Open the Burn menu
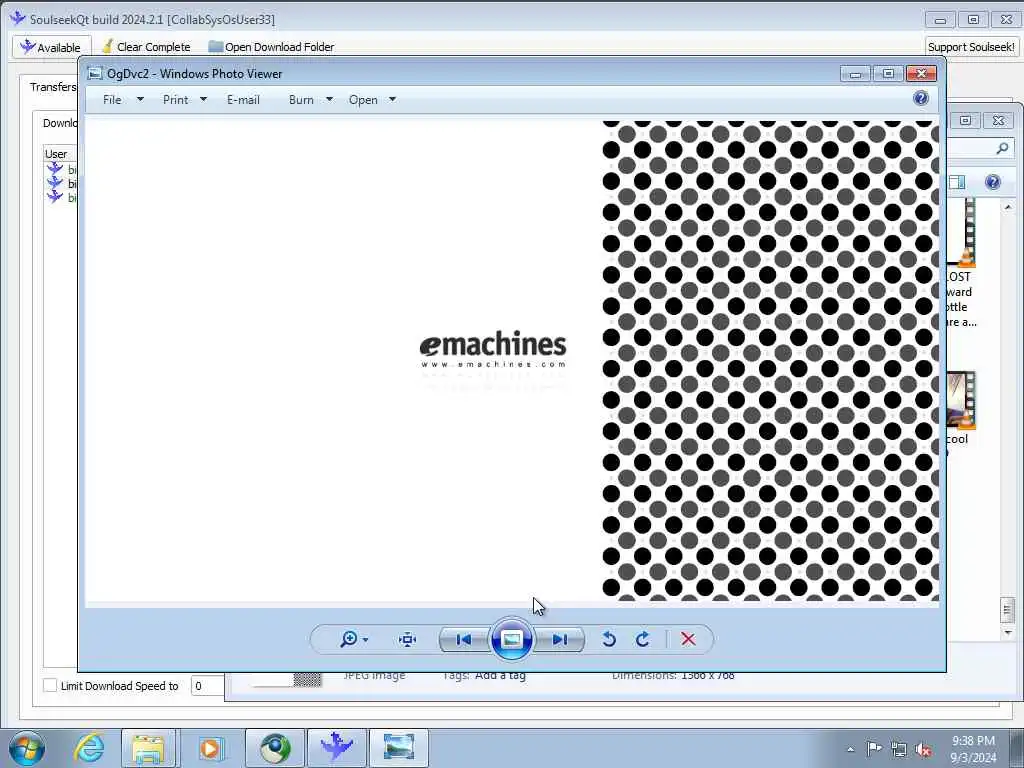 [x=301, y=100]
